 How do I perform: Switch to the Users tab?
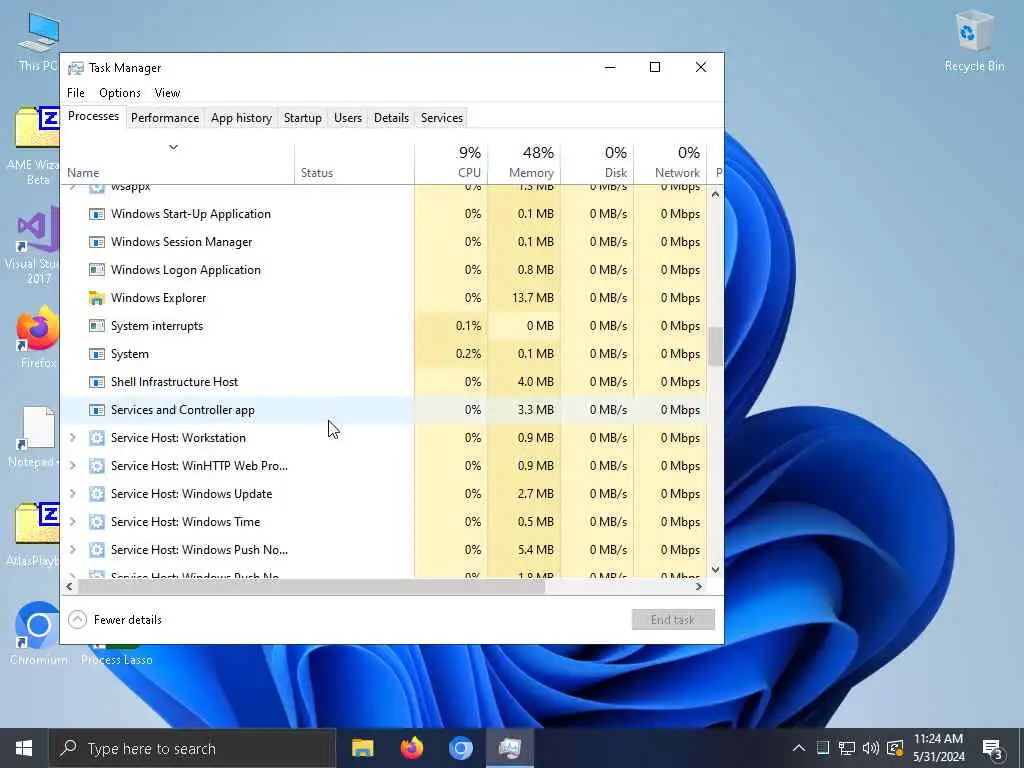[347, 118]
